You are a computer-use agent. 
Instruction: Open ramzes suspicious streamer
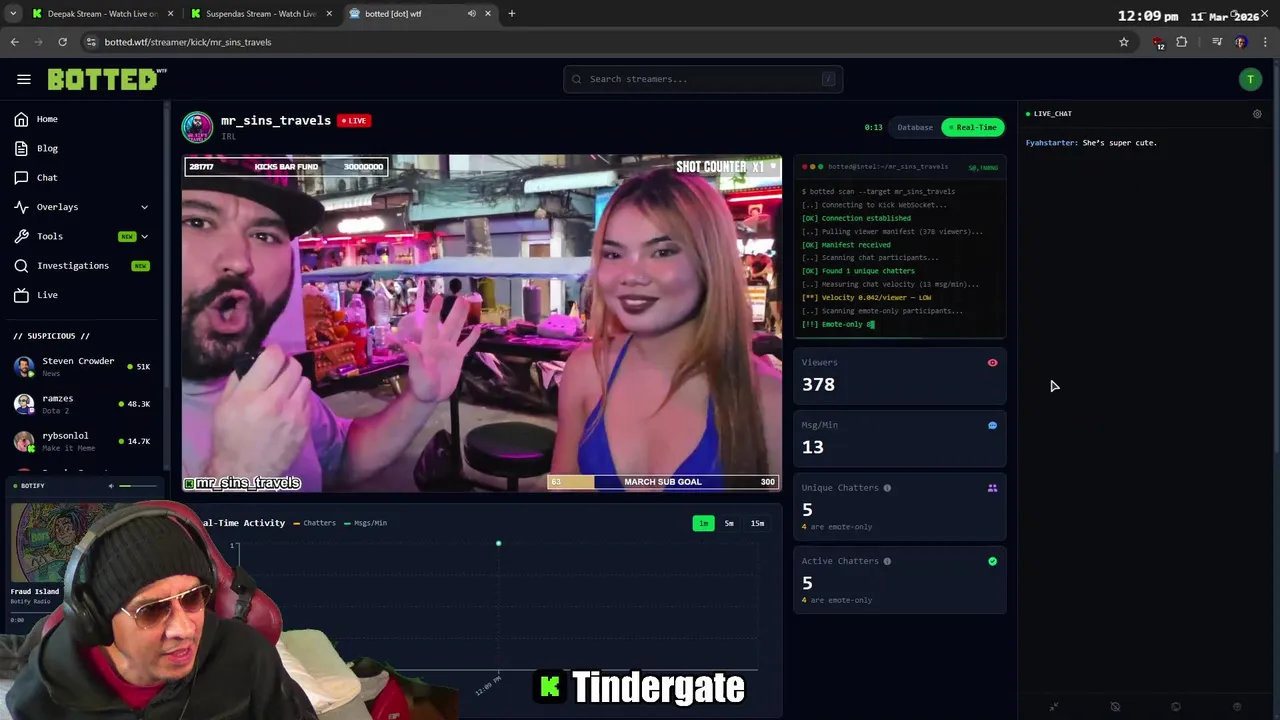(82, 404)
